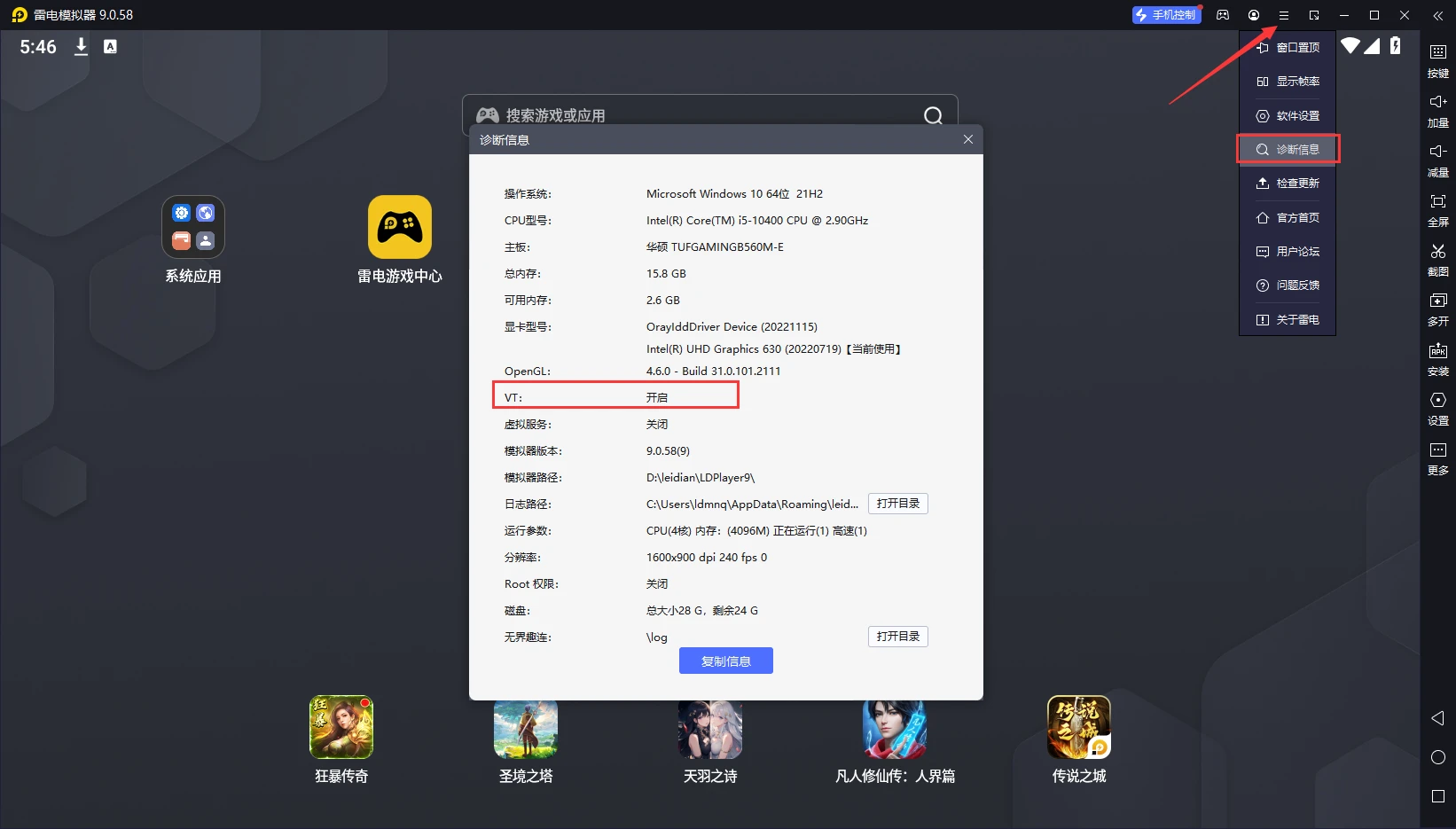Select 问题反馈 menu item
Image resolution: width=1456 pixels, height=829 pixels.
pyautogui.click(x=1288, y=285)
